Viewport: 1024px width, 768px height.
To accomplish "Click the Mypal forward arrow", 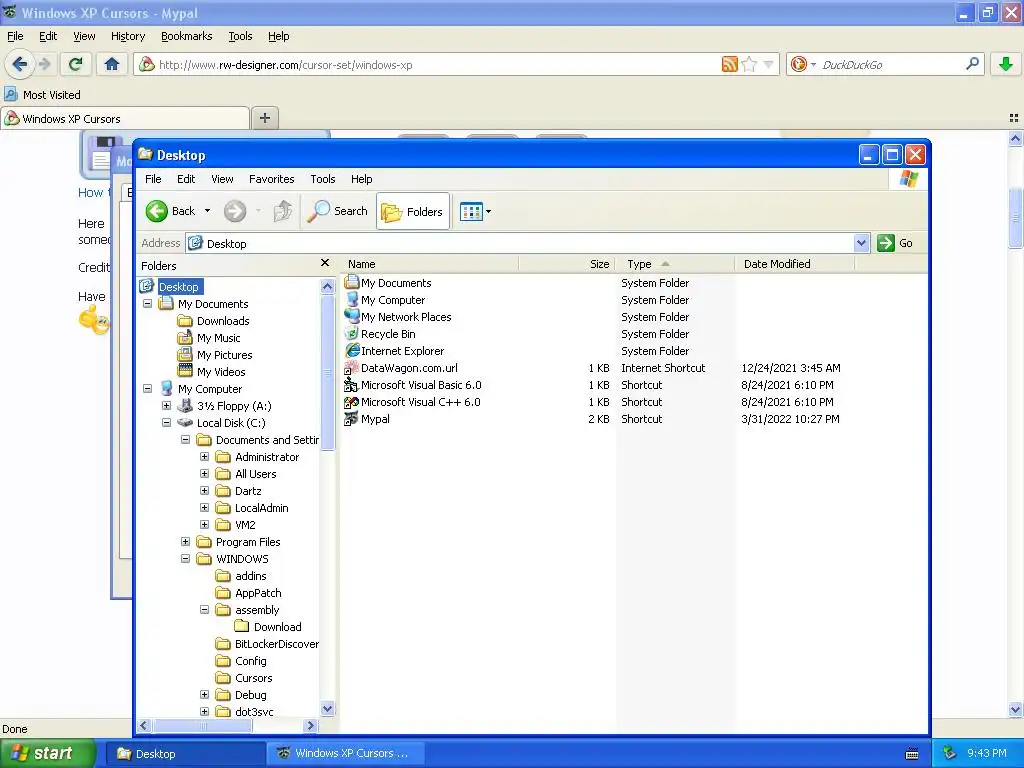I will pos(44,64).
